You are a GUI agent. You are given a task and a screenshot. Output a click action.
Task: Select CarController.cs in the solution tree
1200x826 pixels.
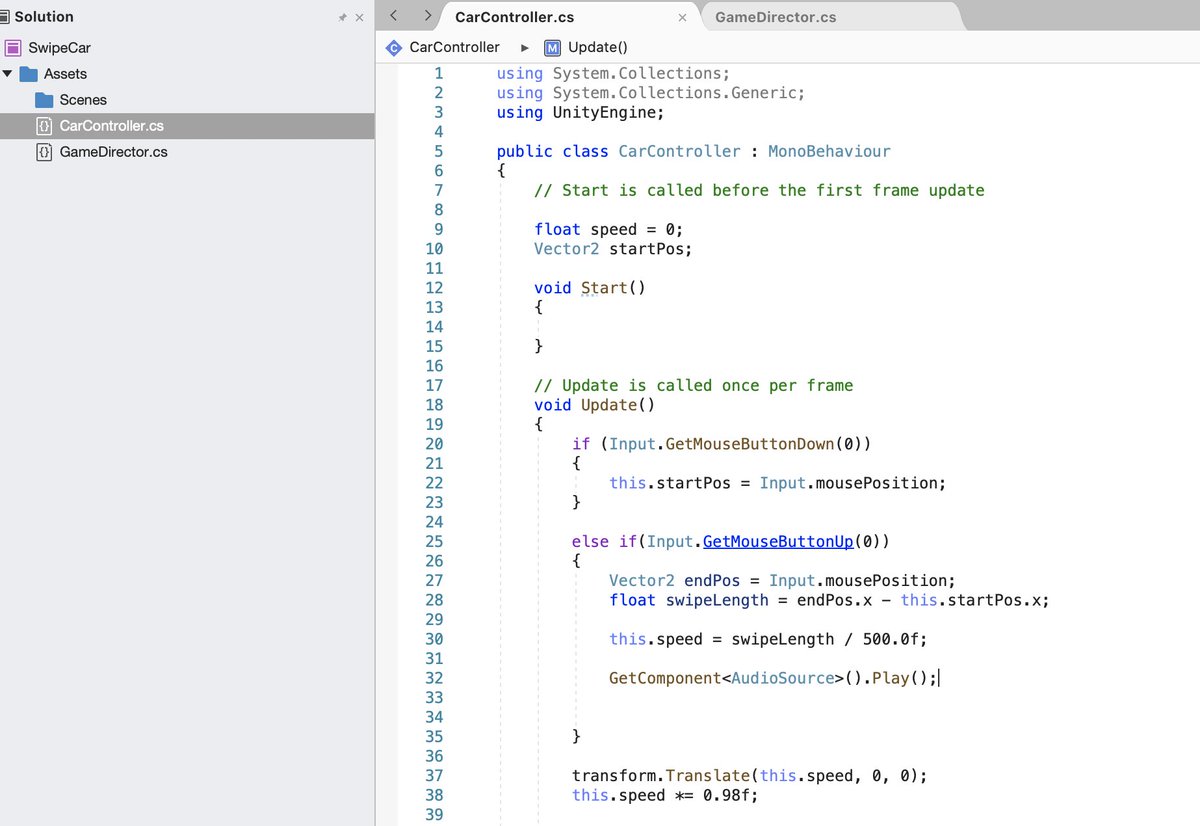(187, 126)
